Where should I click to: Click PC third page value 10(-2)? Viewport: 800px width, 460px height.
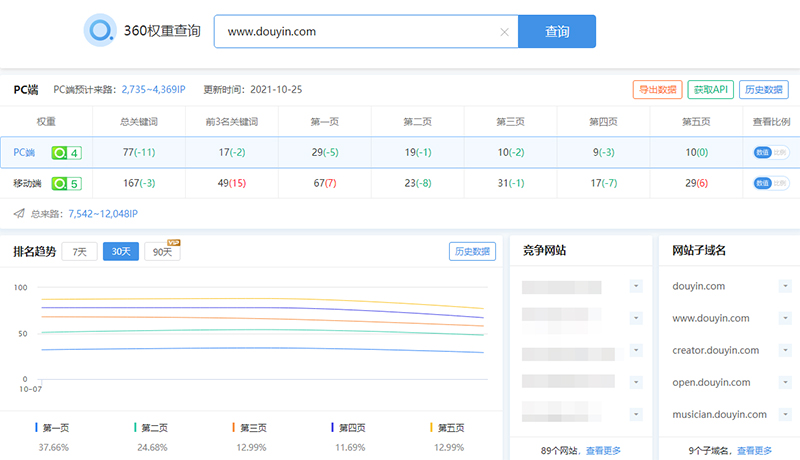(x=511, y=152)
